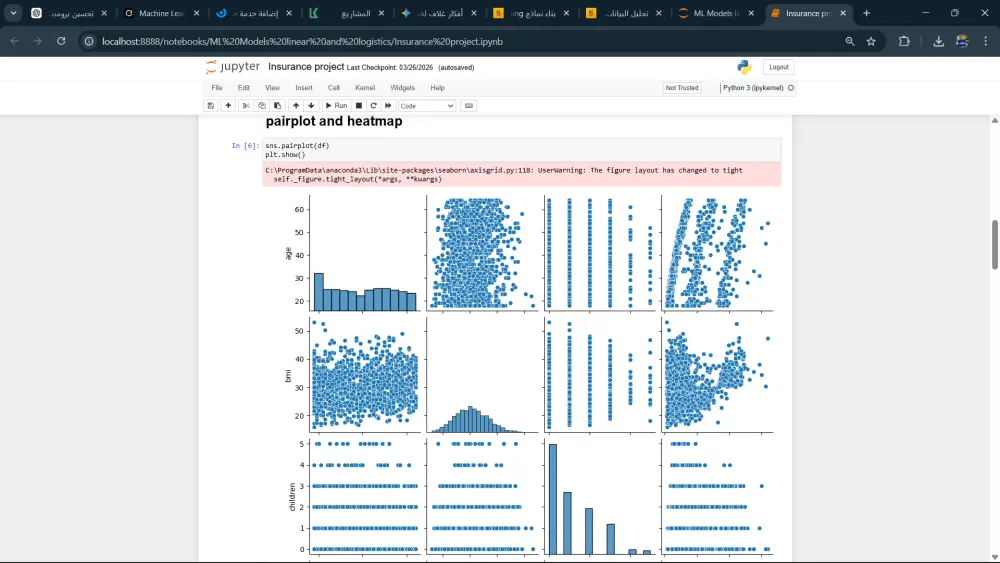
Task: Move selected cell up with the arrow icon
Action: point(296,106)
